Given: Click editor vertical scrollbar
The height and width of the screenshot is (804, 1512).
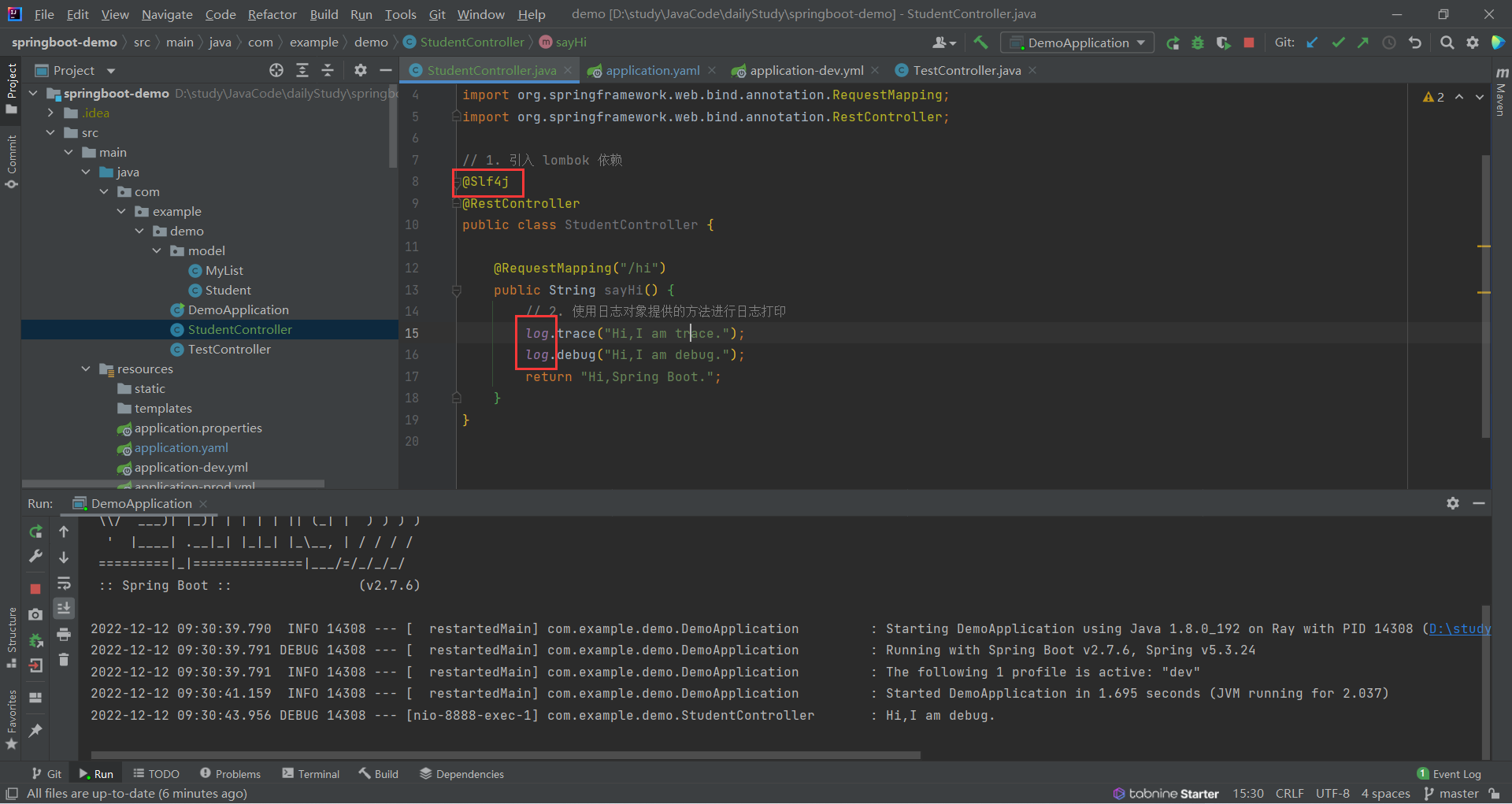Looking at the screenshot, I should tap(1485, 295).
